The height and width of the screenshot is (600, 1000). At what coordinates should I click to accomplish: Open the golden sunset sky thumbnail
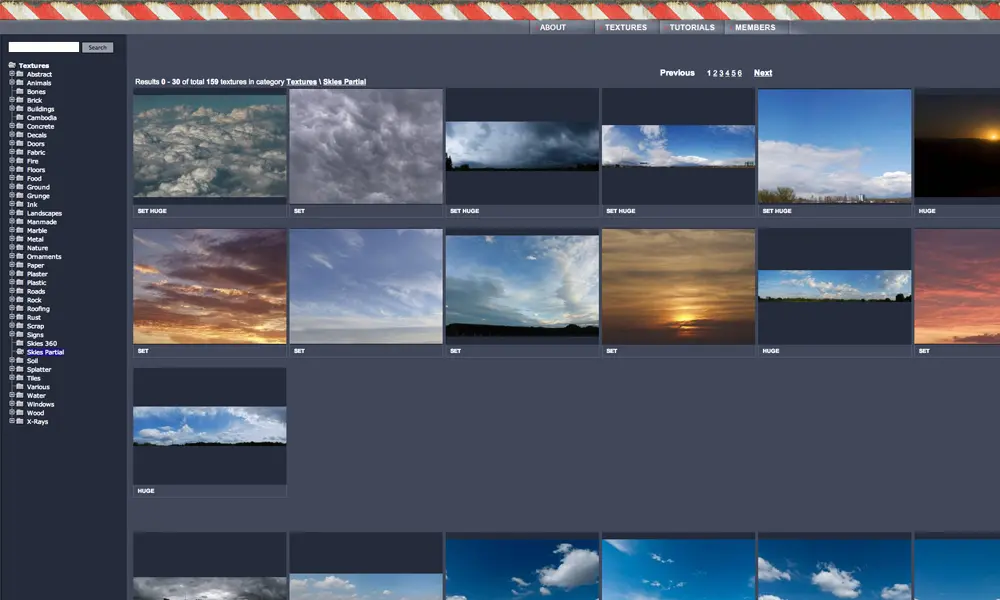(x=678, y=286)
